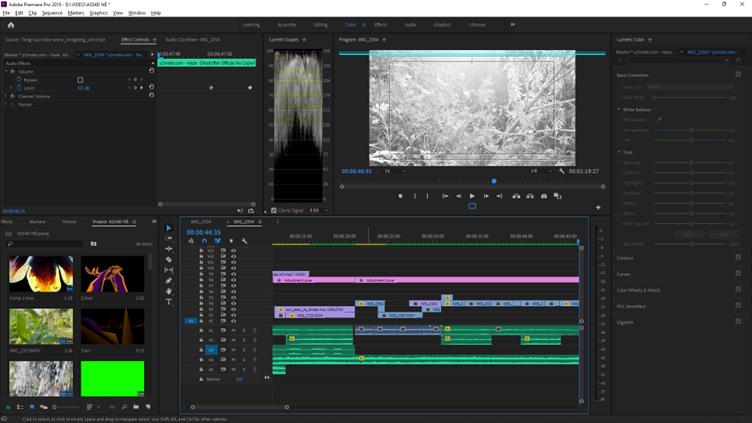Toggle timeline Snap magnet icon
The width and height of the screenshot is (752, 423).
(204, 241)
